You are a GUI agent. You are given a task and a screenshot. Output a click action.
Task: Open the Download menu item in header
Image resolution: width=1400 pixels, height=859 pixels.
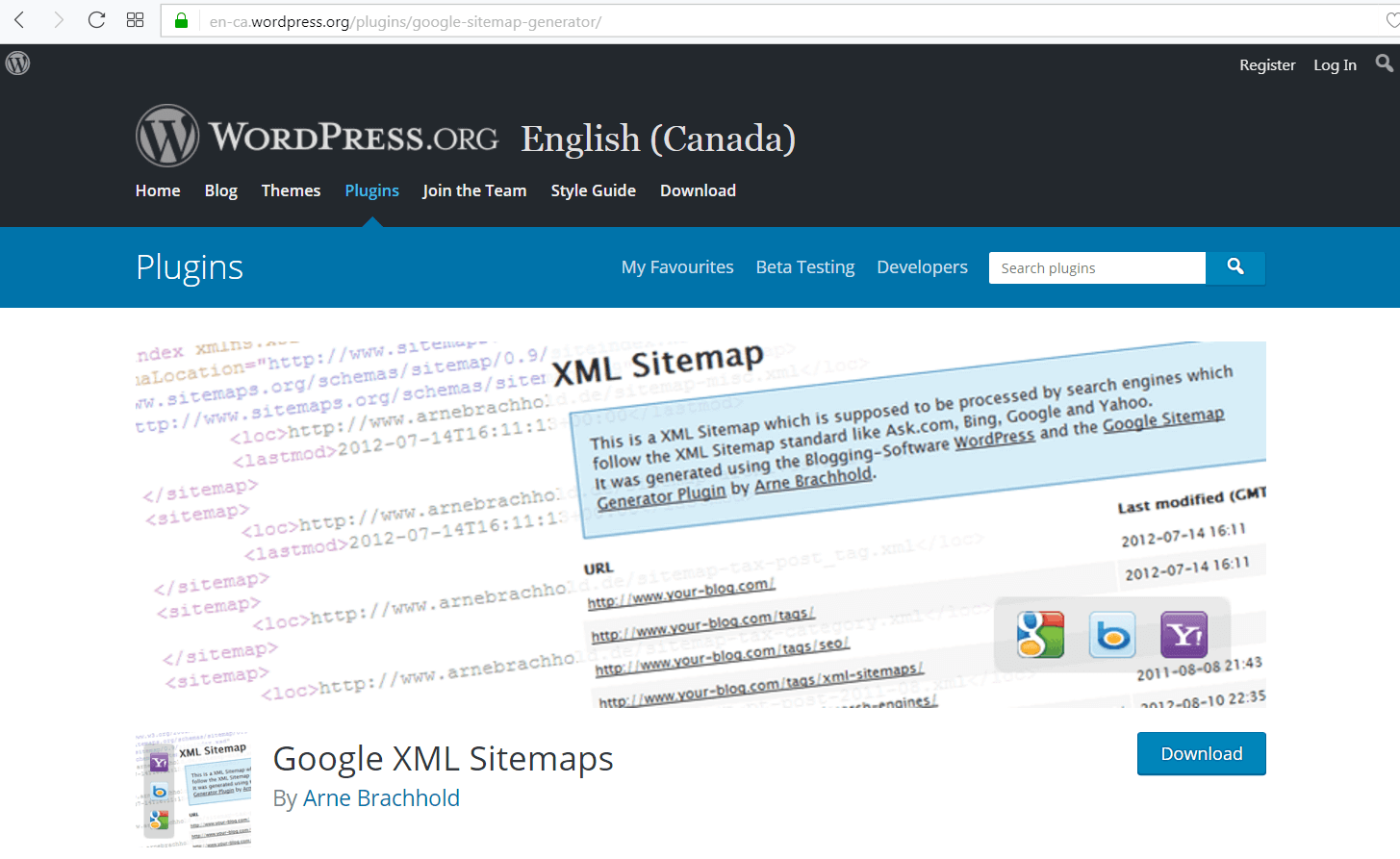coord(698,190)
